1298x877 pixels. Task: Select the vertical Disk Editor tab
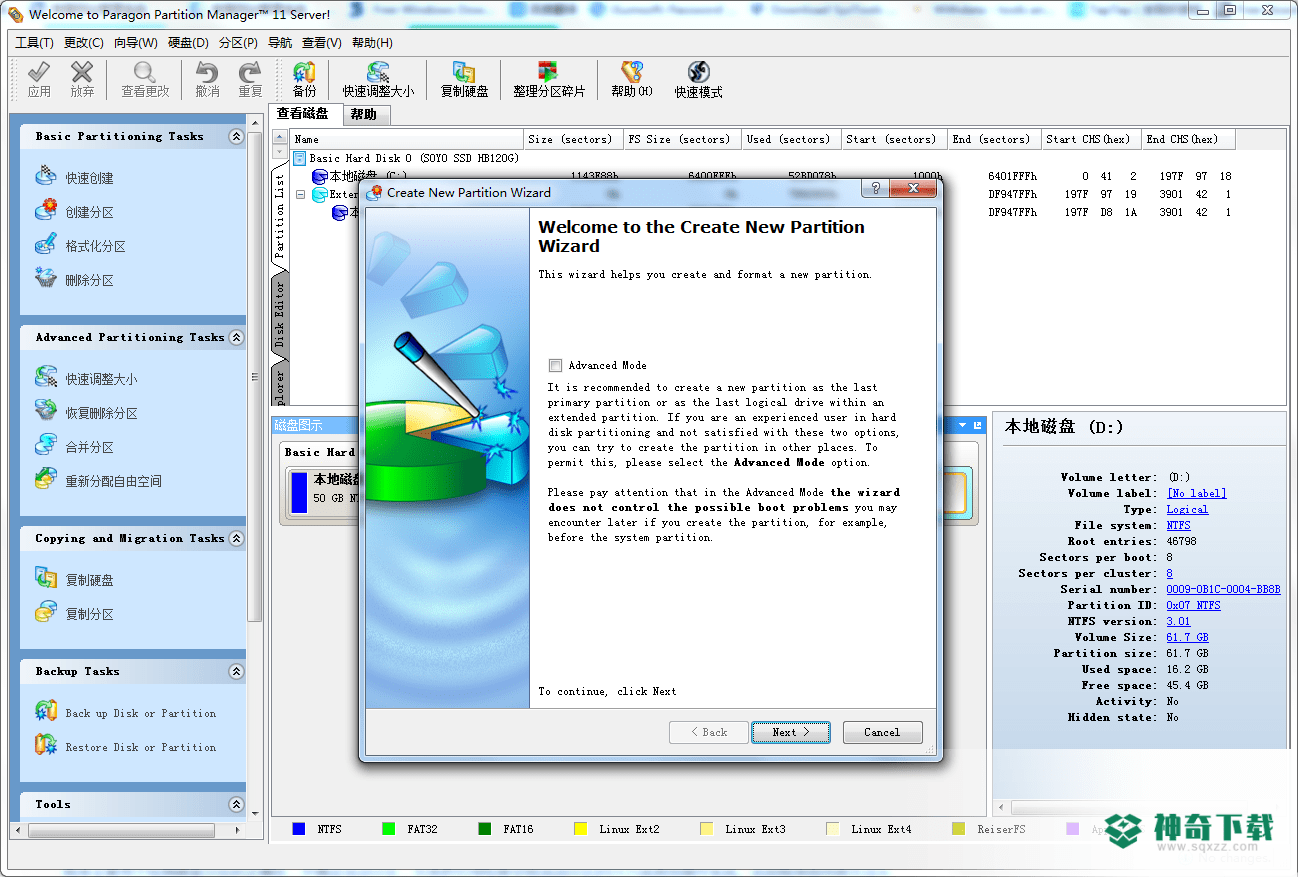click(x=279, y=314)
